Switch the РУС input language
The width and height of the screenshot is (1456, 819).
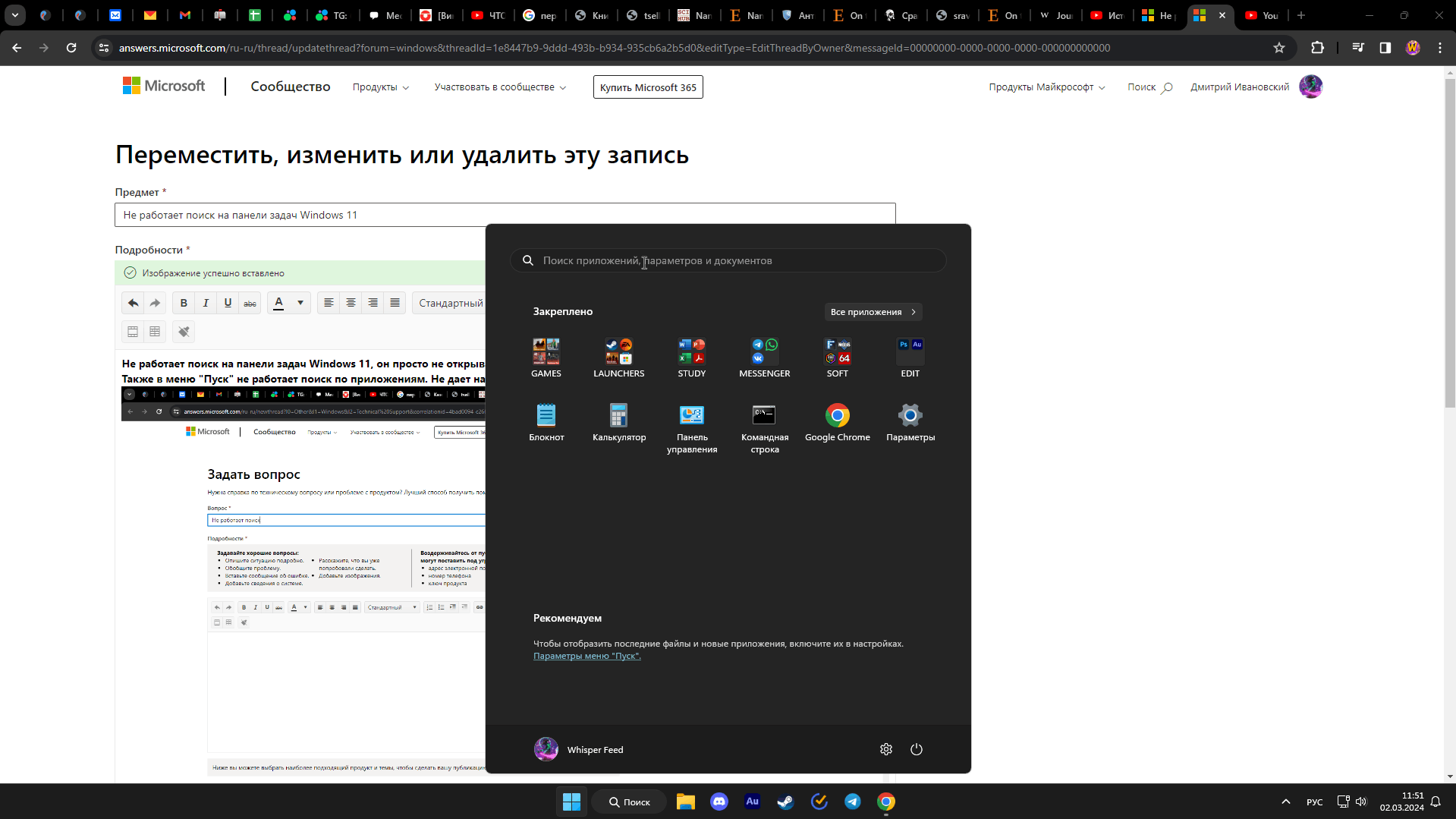click(1314, 802)
